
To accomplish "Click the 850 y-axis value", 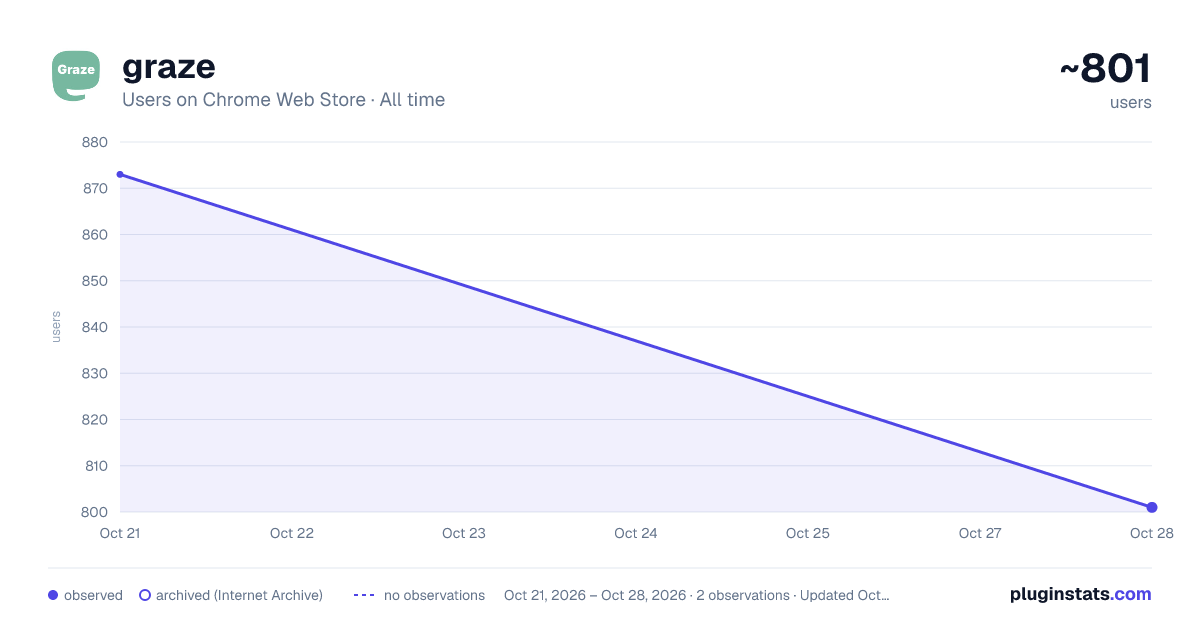I will pyautogui.click(x=95, y=281).
